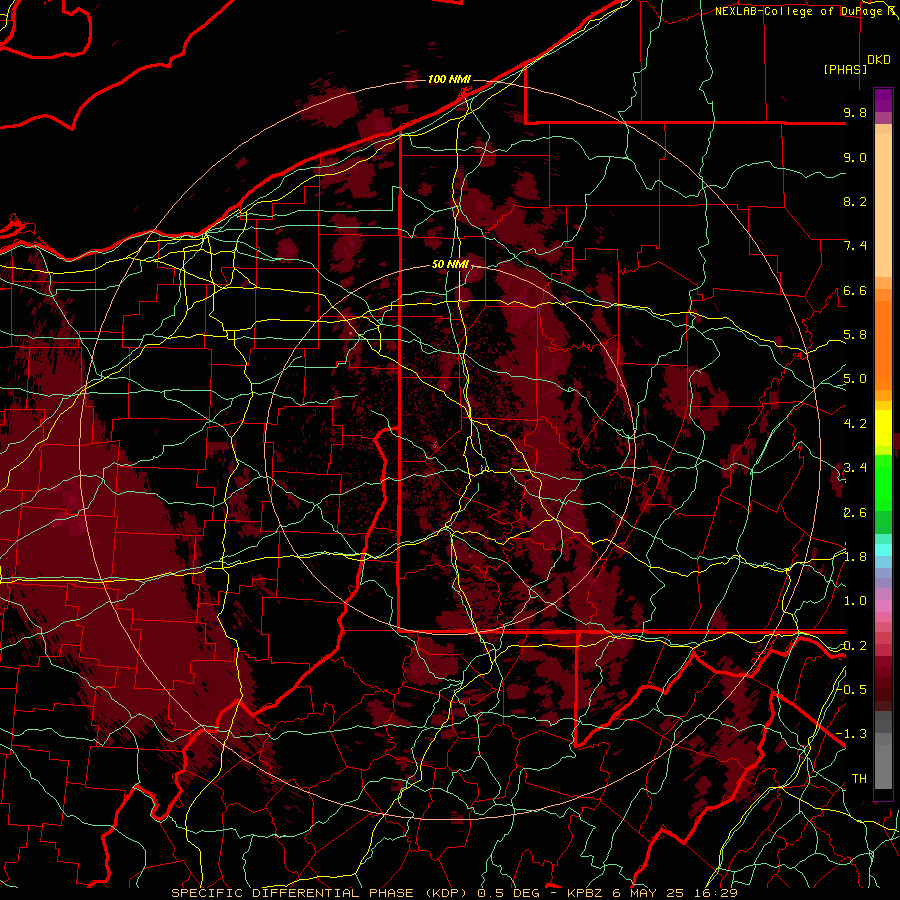Select the 9.8 value on the scale

tap(855, 112)
